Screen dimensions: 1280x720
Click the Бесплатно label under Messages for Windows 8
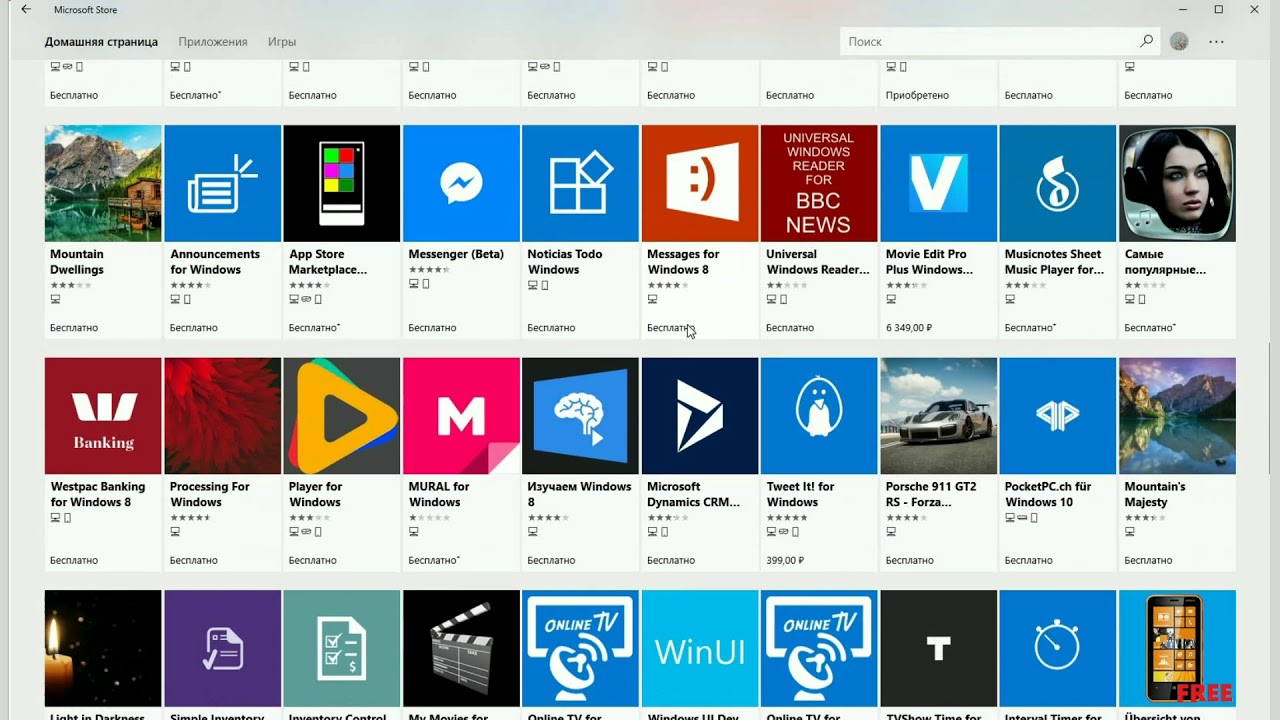coord(671,328)
